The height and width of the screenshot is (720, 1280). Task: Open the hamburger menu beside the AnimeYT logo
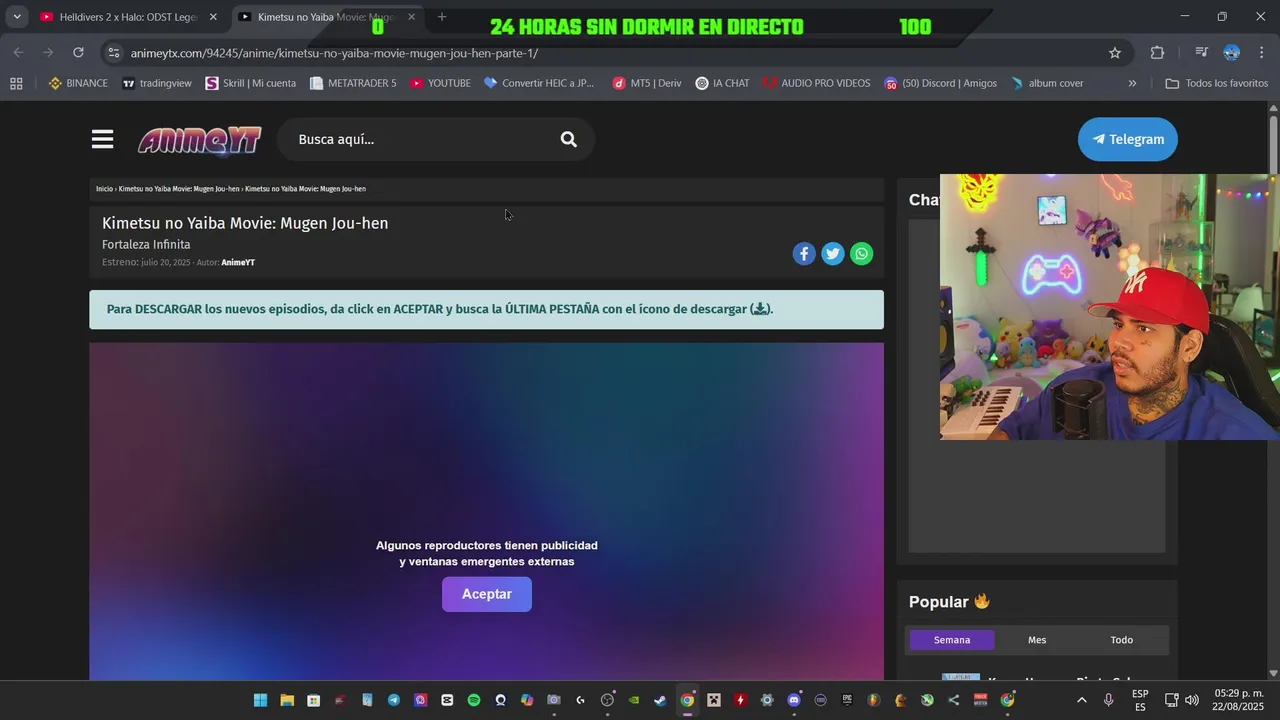click(102, 139)
